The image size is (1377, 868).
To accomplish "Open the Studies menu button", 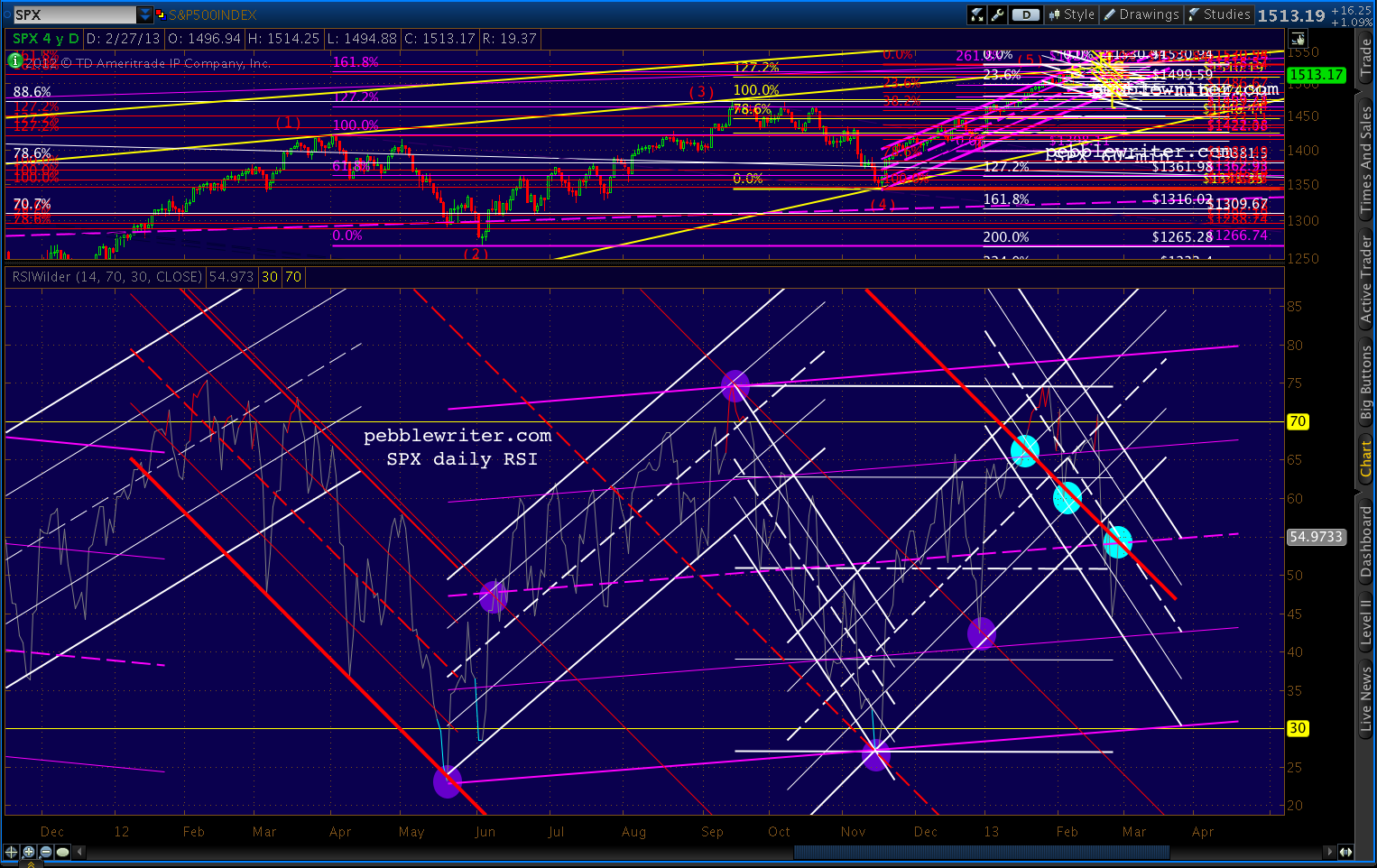I will tap(1219, 14).
